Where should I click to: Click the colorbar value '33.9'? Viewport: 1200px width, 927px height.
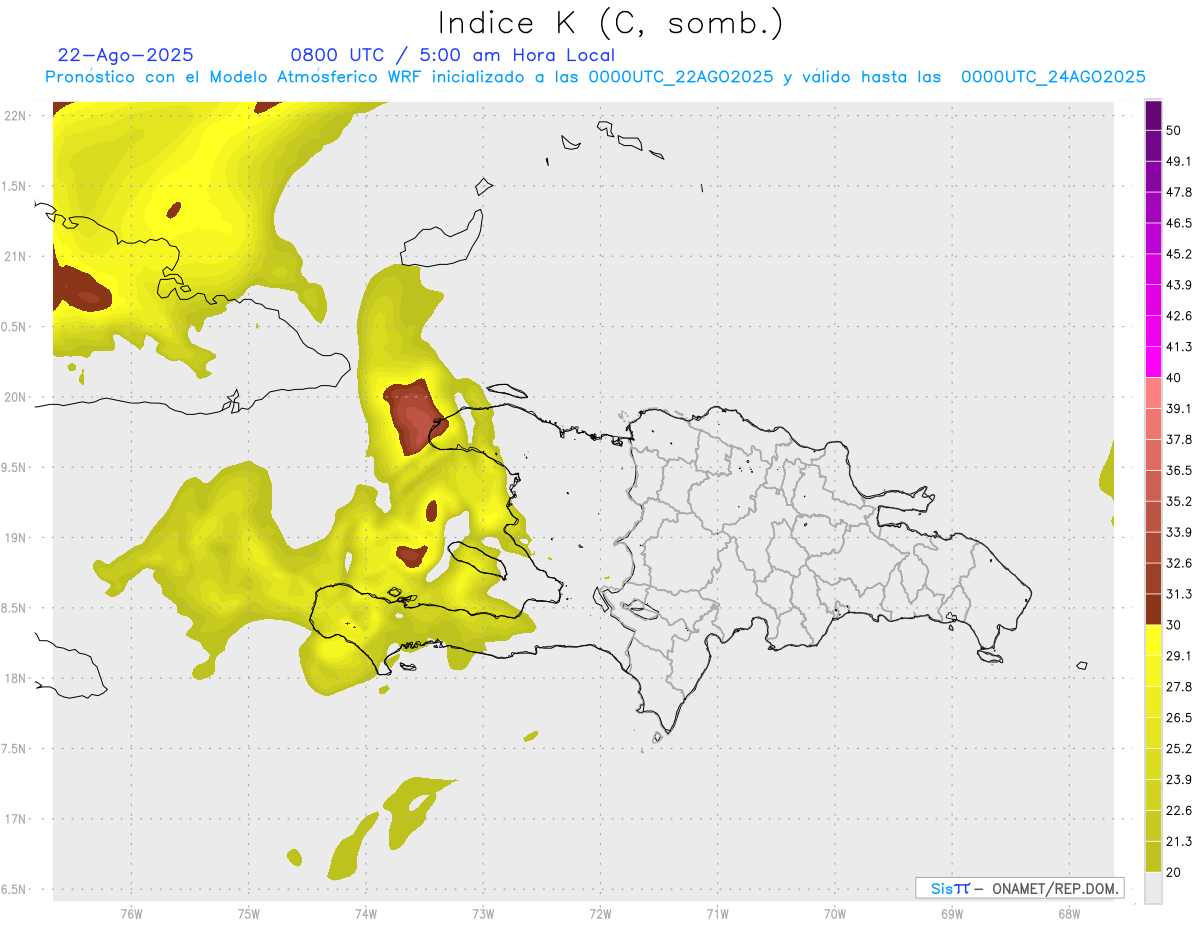(1179, 532)
